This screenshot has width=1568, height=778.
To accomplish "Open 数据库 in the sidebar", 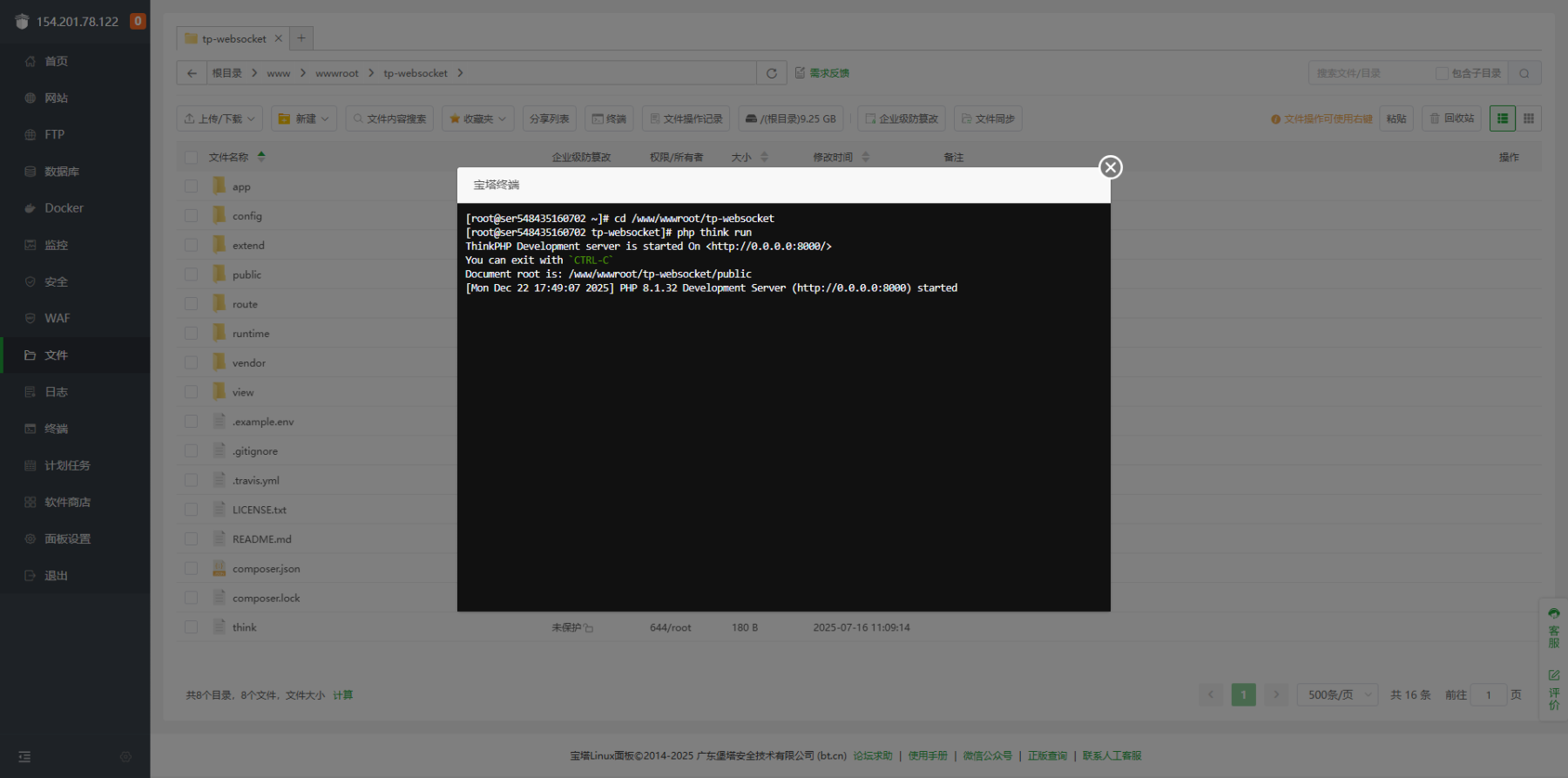I will (61, 172).
